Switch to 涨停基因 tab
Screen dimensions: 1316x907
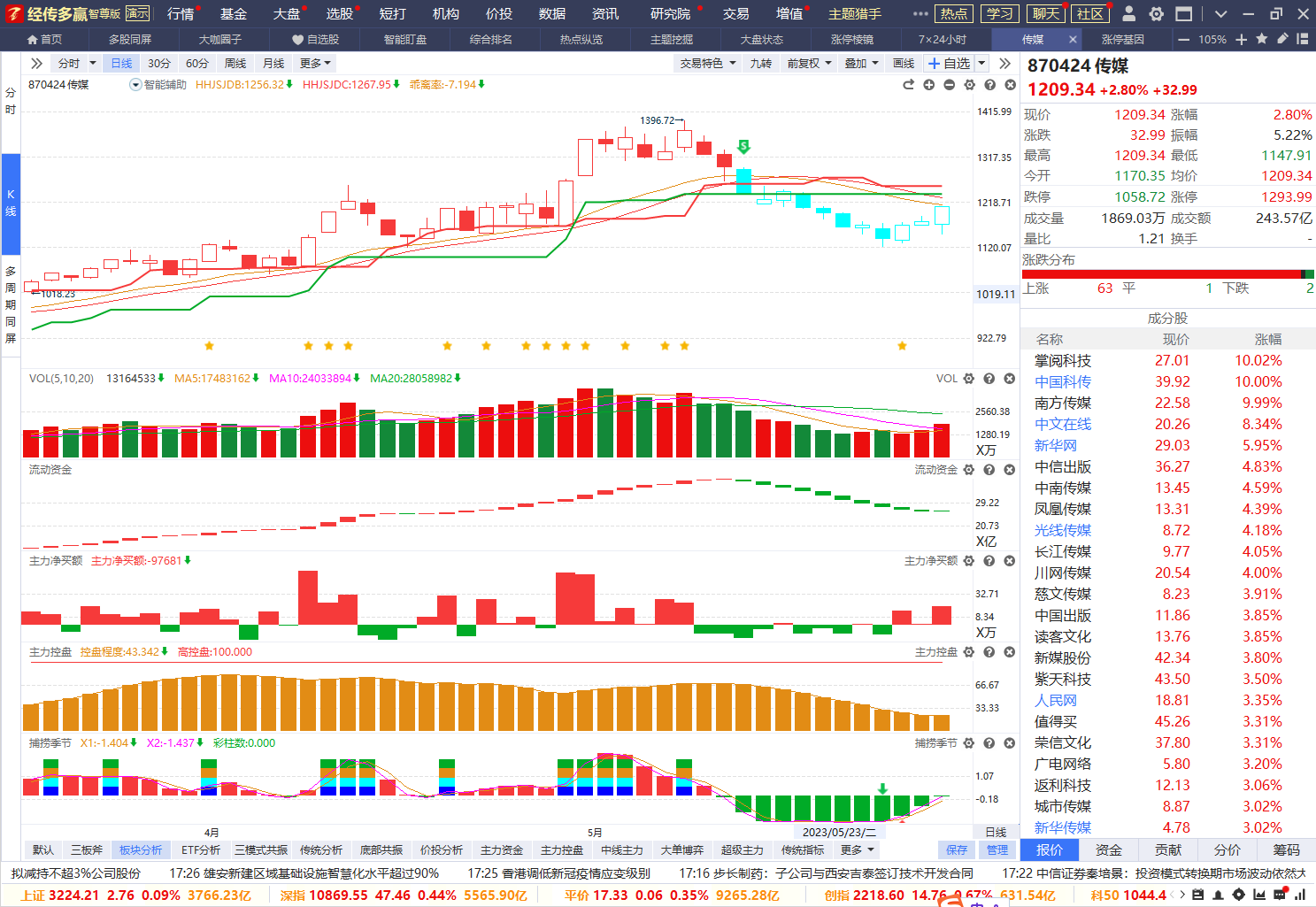(x=1123, y=40)
